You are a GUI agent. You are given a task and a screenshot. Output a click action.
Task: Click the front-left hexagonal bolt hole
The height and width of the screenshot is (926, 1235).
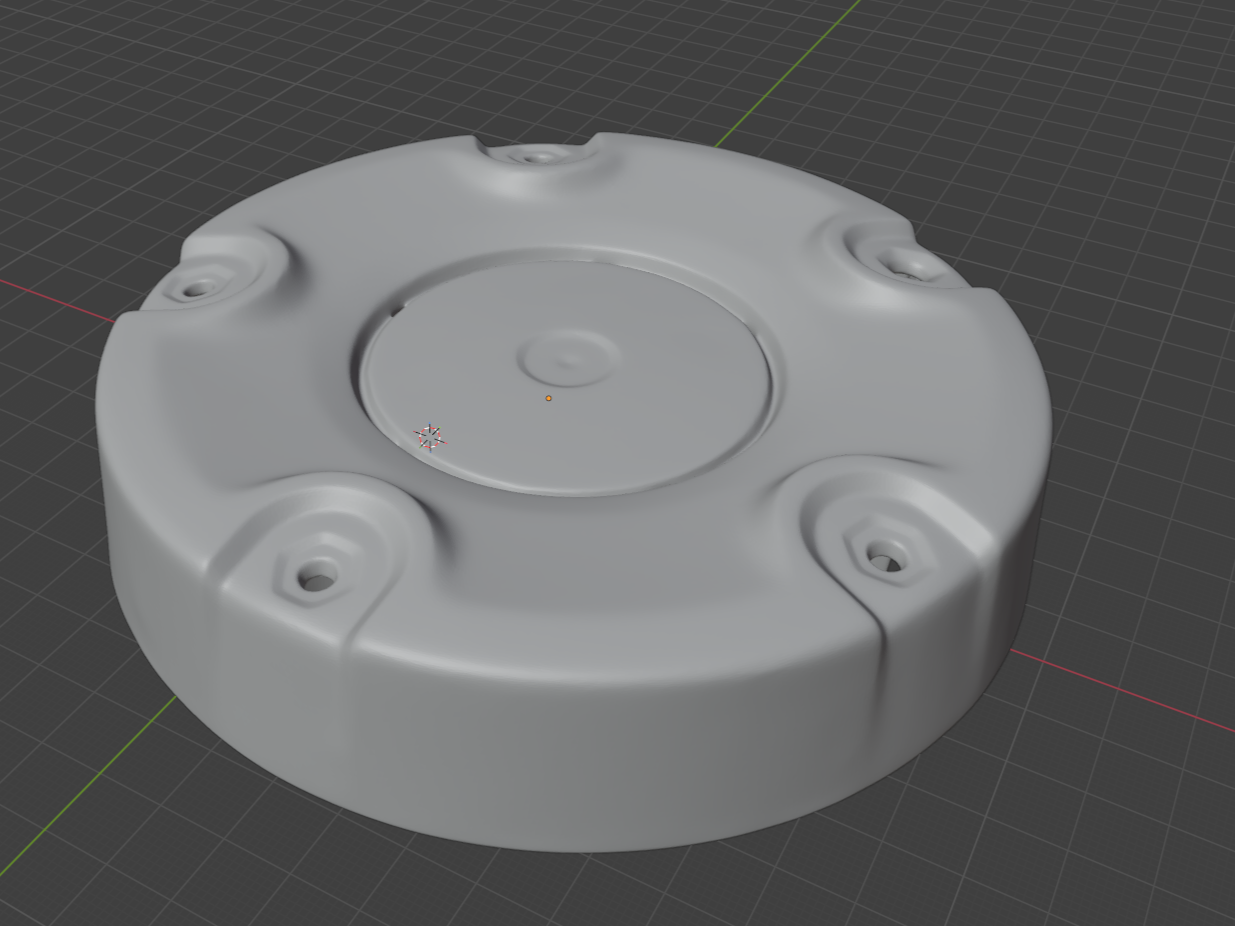(x=317, y=577)
